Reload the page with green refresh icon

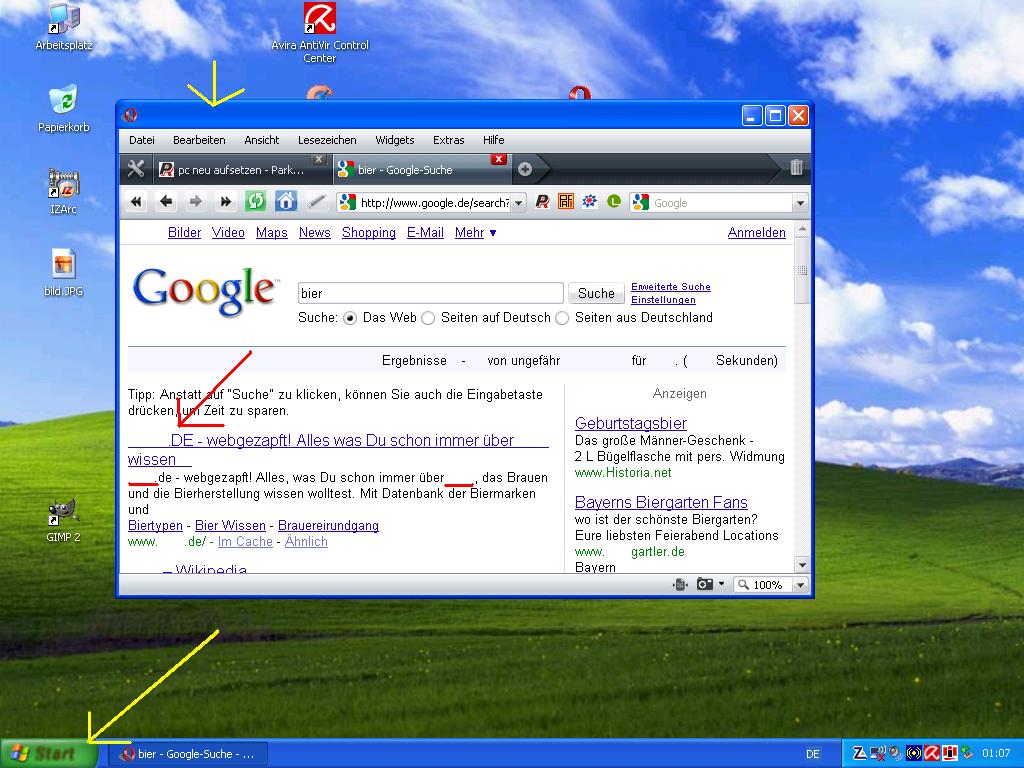click(x=255, y=202)
